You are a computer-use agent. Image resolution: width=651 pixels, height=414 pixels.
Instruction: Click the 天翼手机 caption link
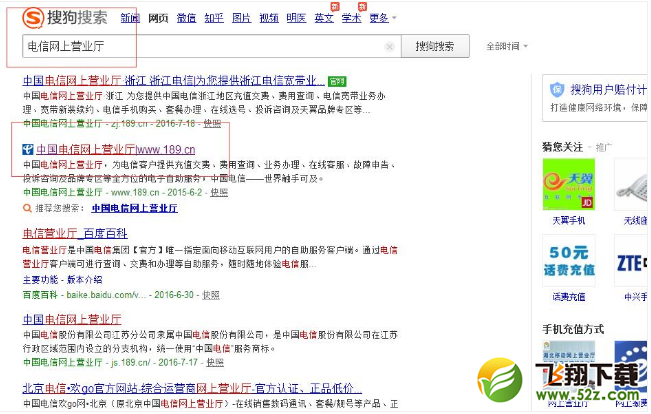point(568,220)
